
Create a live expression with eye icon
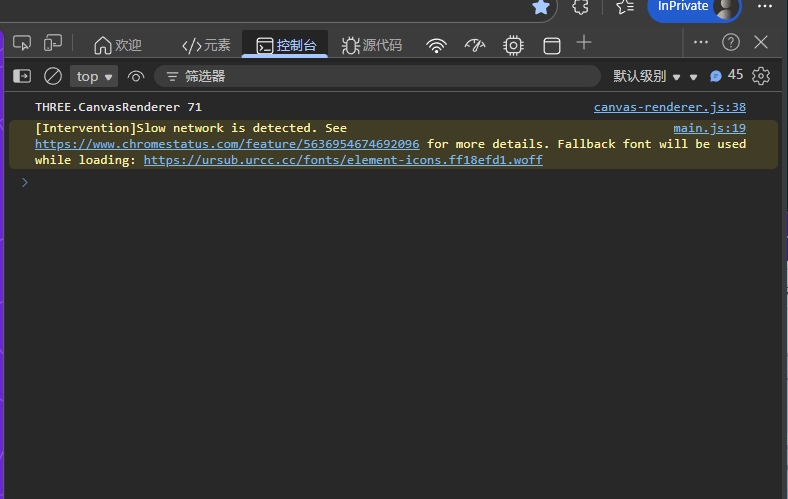(x=136, y=76)
